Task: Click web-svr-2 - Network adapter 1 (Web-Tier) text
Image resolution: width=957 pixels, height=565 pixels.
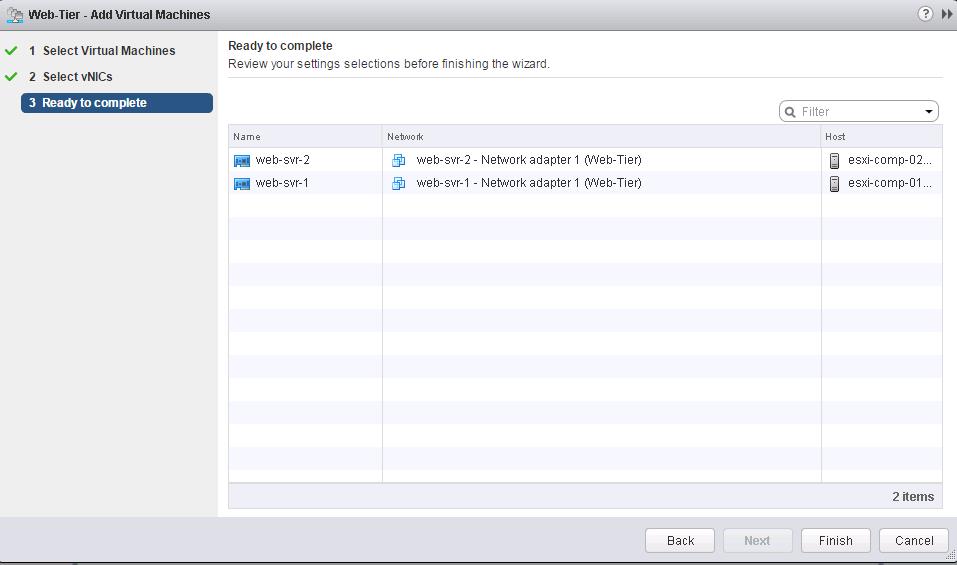Action: click(x=529, y=160)
